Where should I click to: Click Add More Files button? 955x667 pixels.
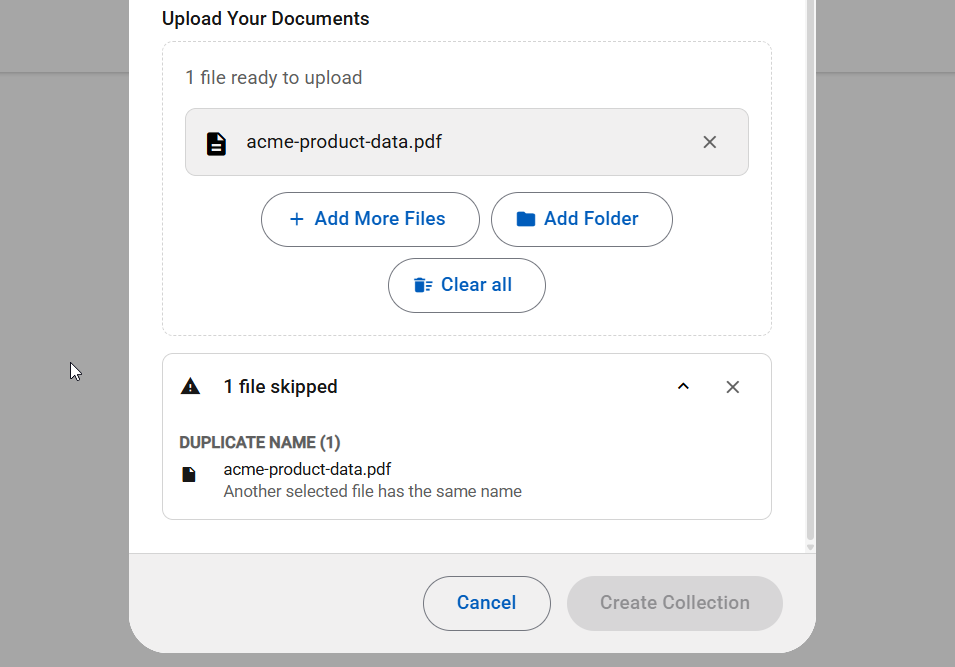point(370,219)
